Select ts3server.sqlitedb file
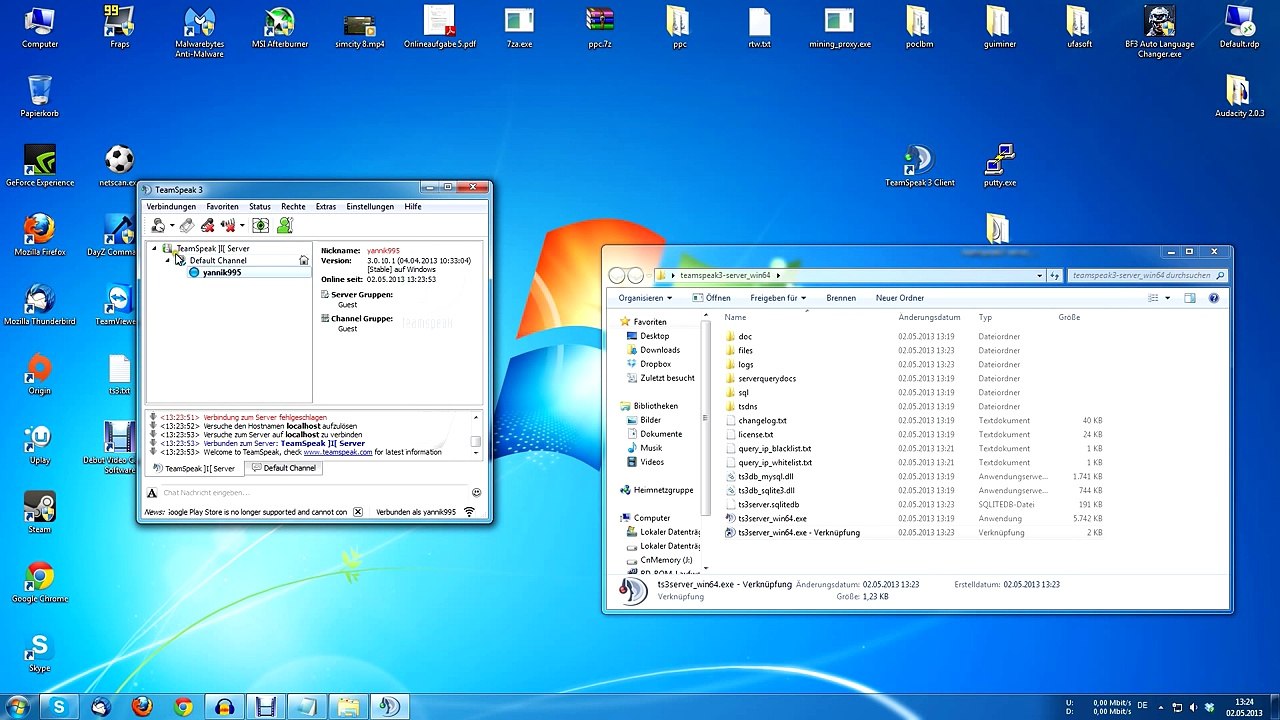This screenshot has width=1280, height=720. pos(762,504)
